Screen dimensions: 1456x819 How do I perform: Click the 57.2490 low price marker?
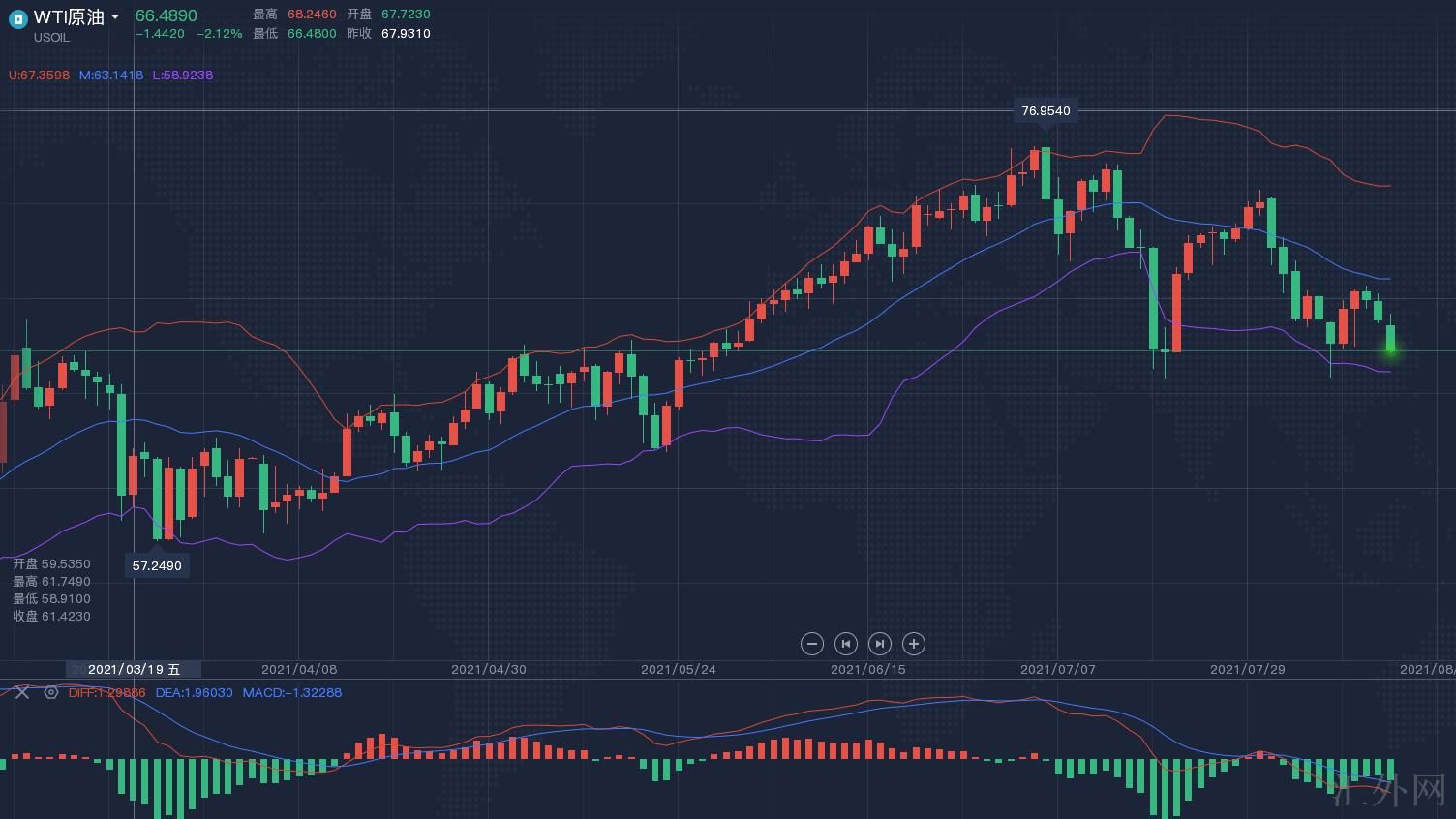point(157,566)
